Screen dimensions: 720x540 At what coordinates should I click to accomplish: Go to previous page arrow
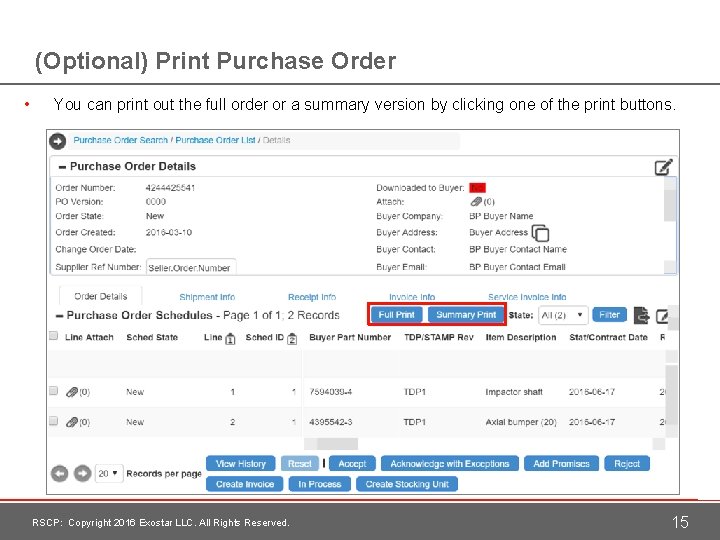point(60,473)
